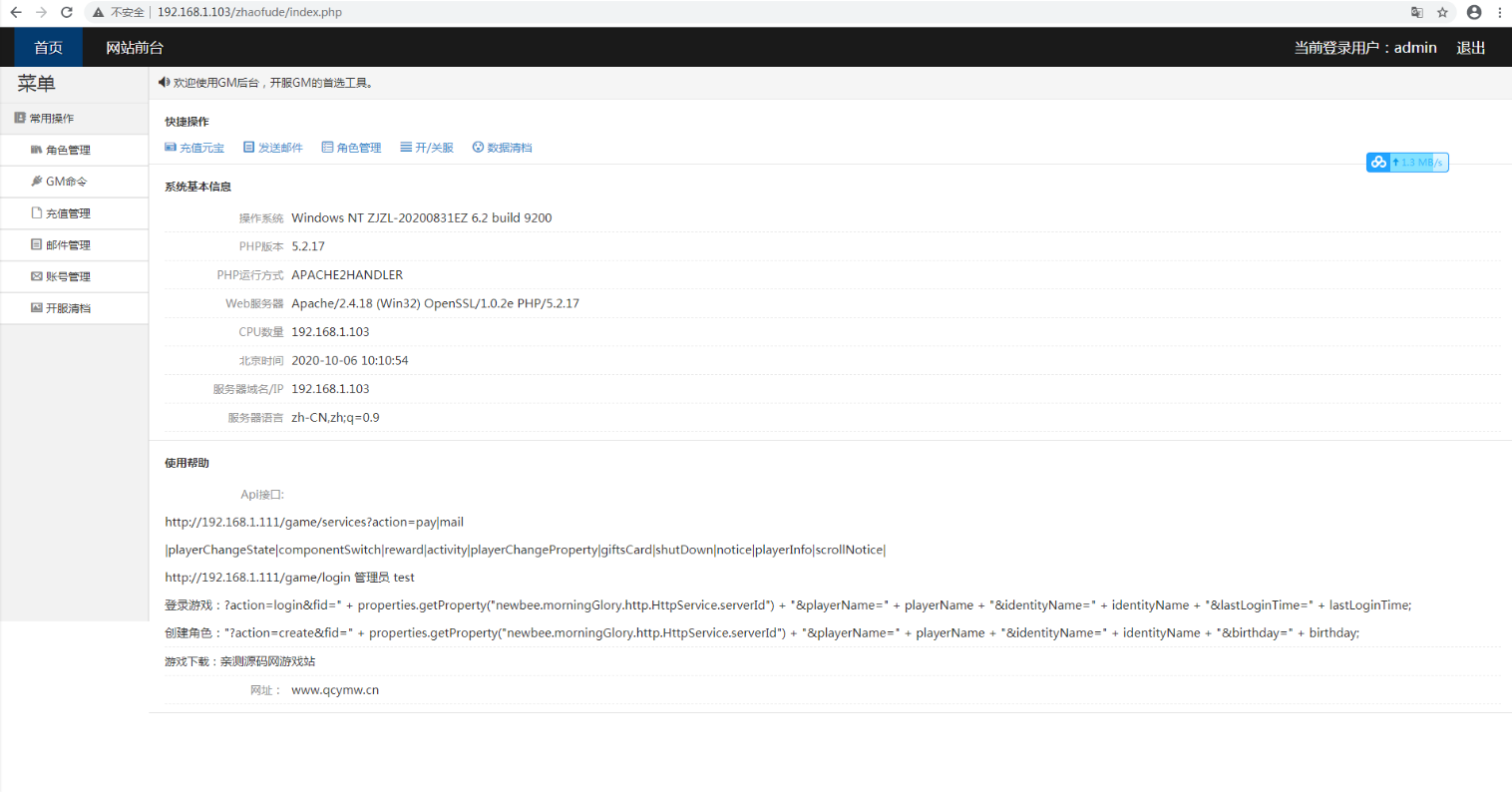Click the browser back arrow
1512x792 pixels.
coord(16,12)
